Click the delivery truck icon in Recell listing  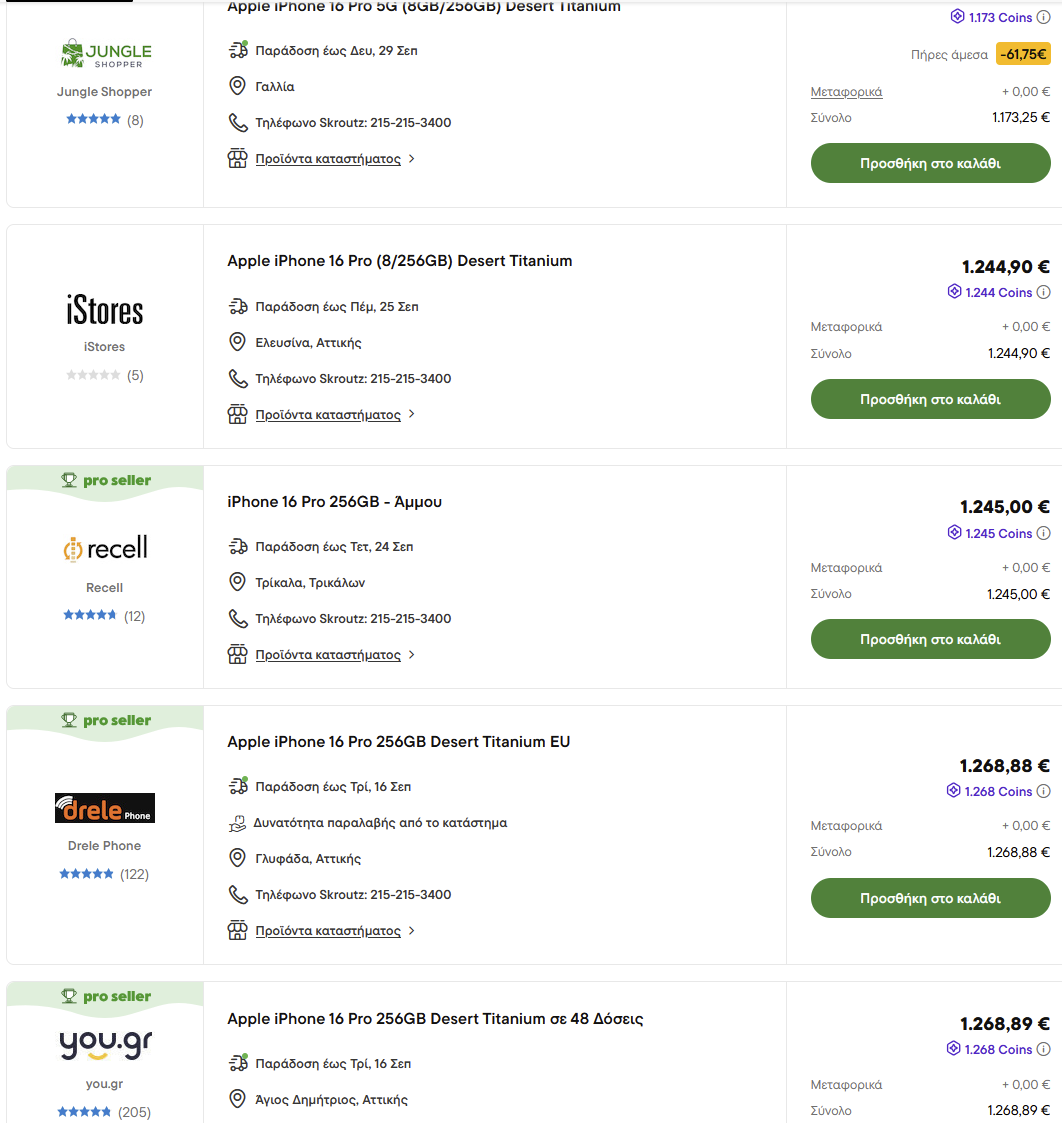(238, 546)
